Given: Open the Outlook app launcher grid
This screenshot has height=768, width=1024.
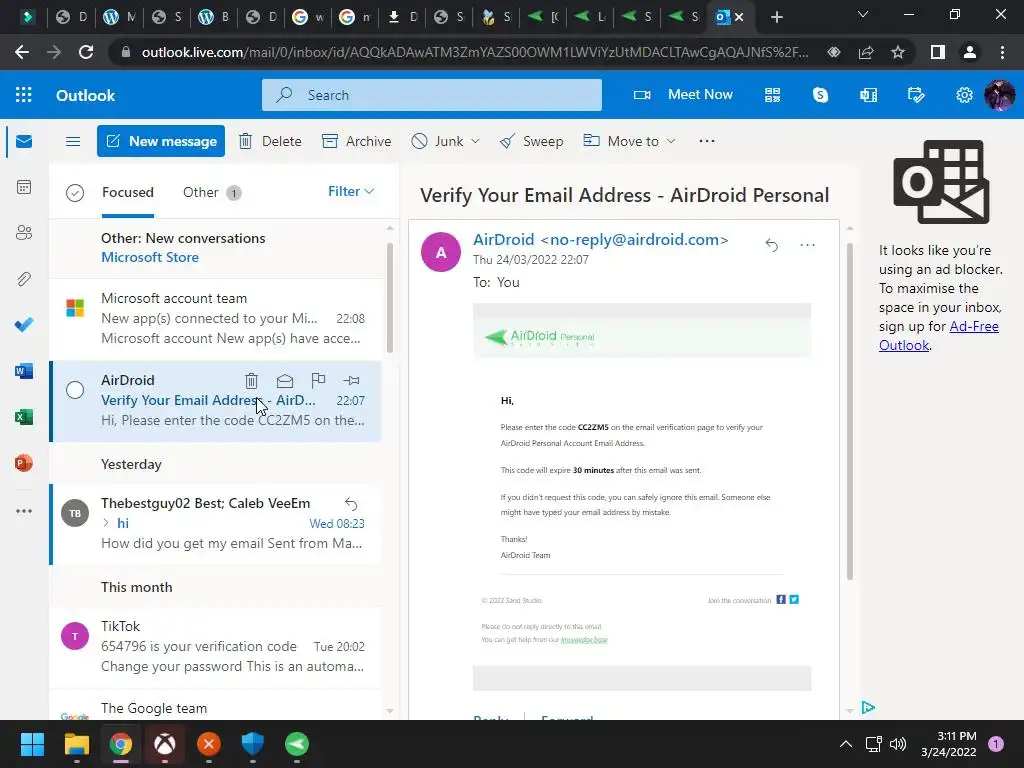Looking at the screenshot, I should tap(24, 95).
